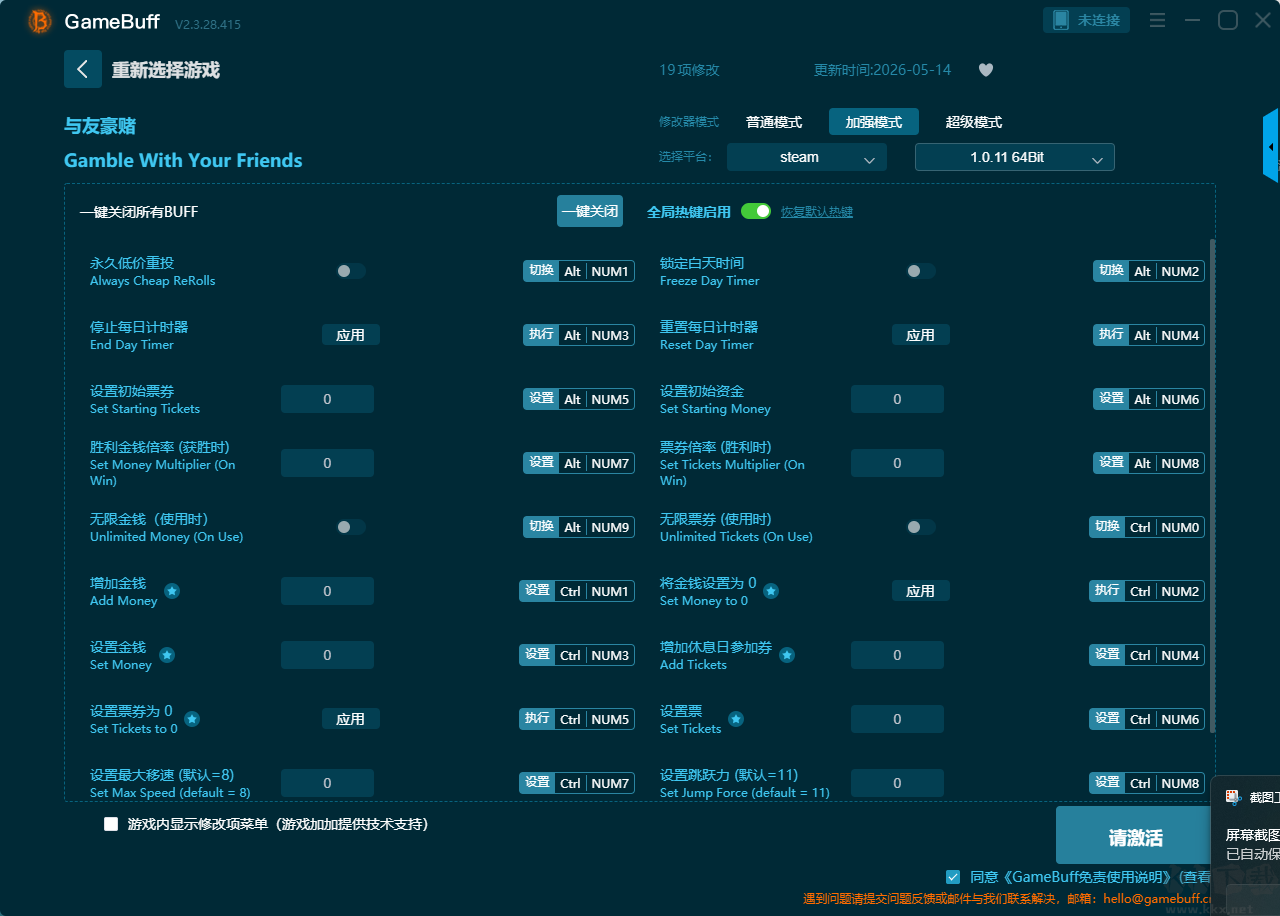Click Set Starting Tickets value field
Image resolution: width=1280 pixels, height=916 pixels.
tap(327, 399)
